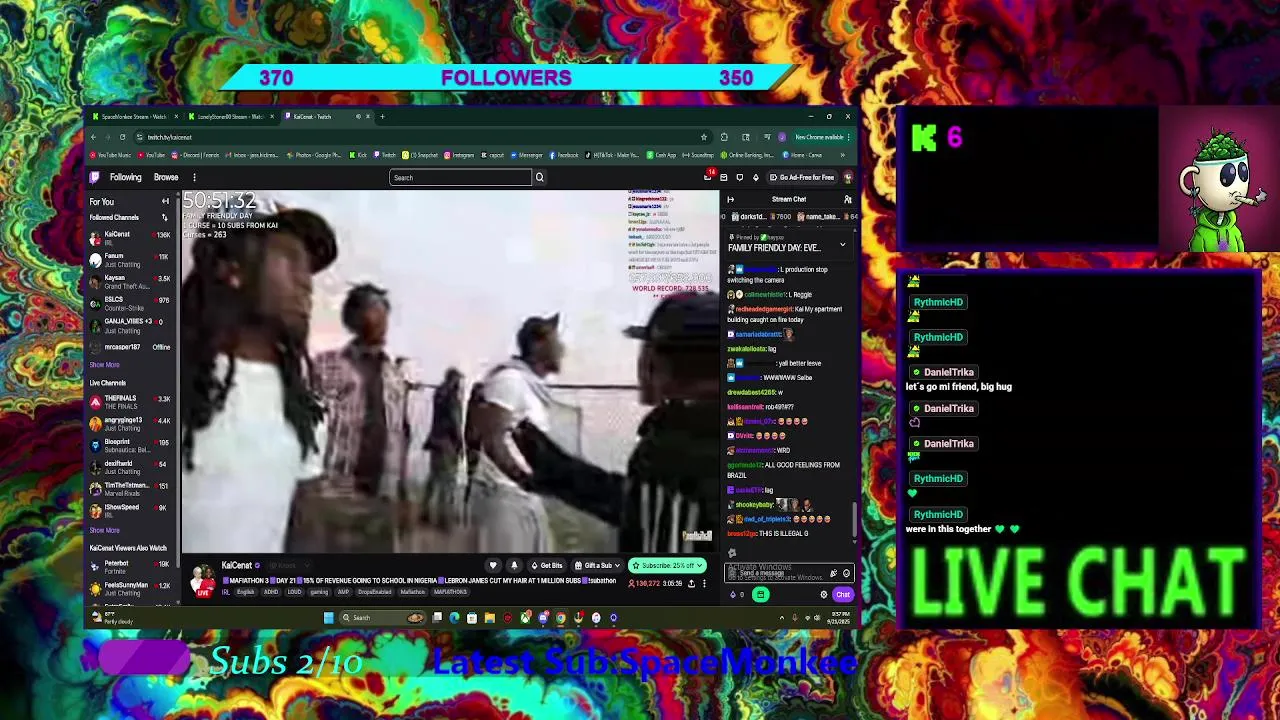
Task: Open the Browse tab on Twitch
Action: click(x=166, y=177)
